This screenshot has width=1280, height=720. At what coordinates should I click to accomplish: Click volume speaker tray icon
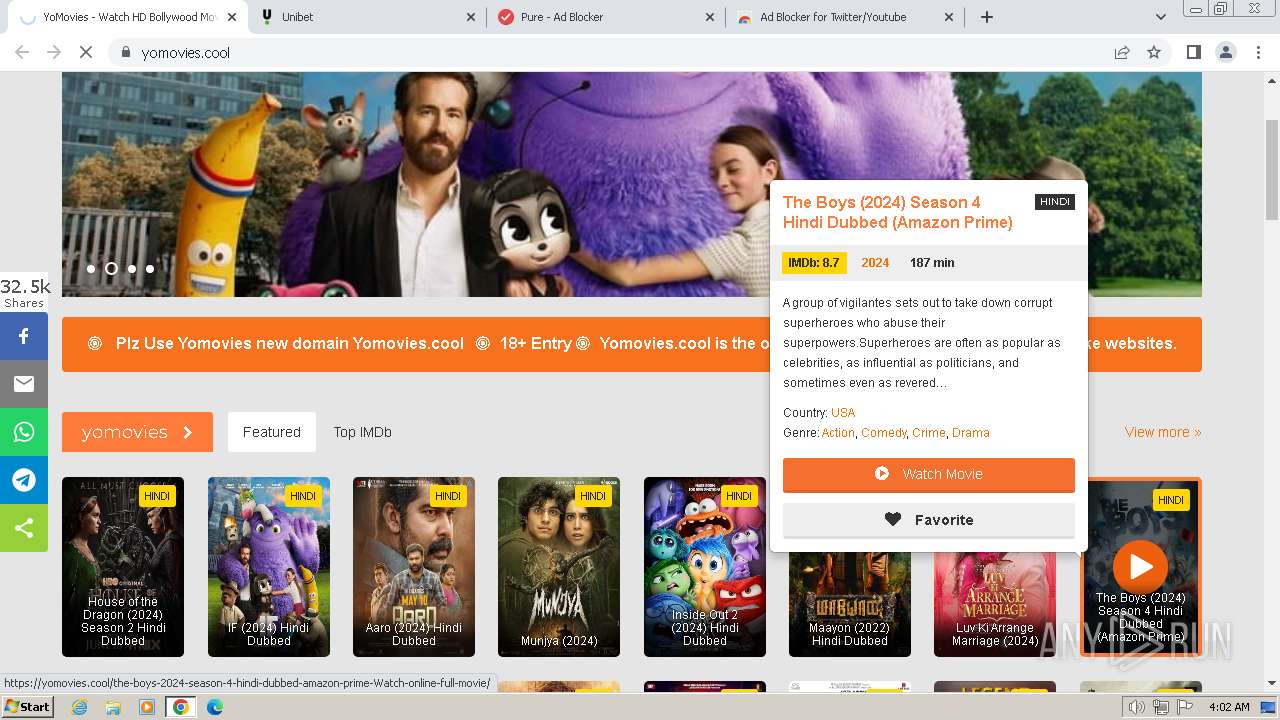1136,707
